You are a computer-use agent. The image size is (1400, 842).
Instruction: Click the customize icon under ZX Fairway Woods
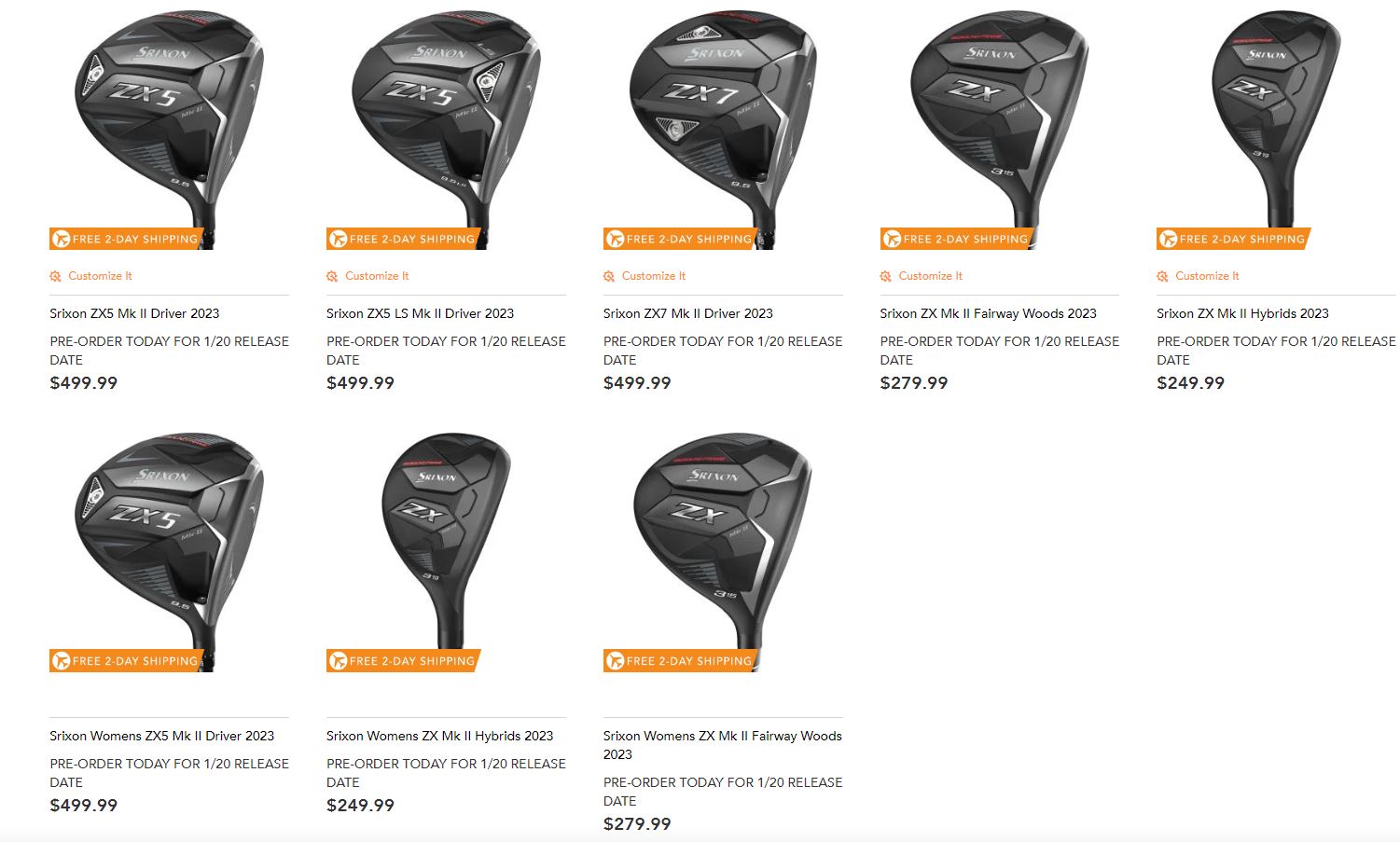click(x=886, y=276)
